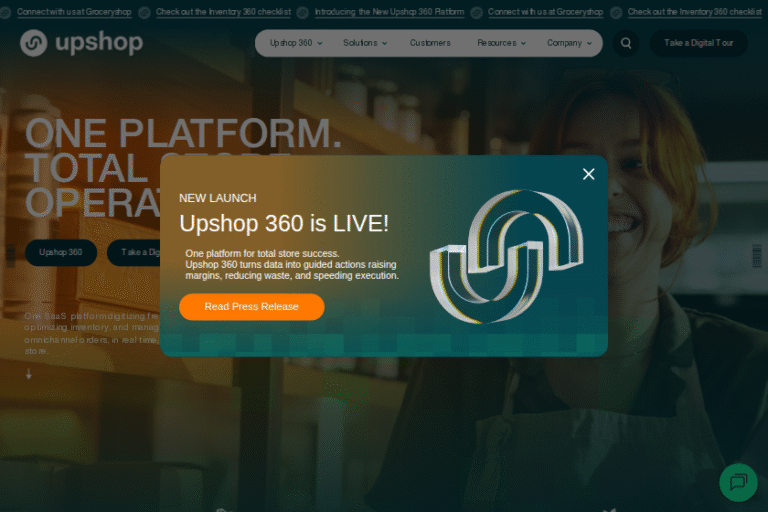Click the header 'Take a Digital Tour' button
768x512 pixels.
698,43
